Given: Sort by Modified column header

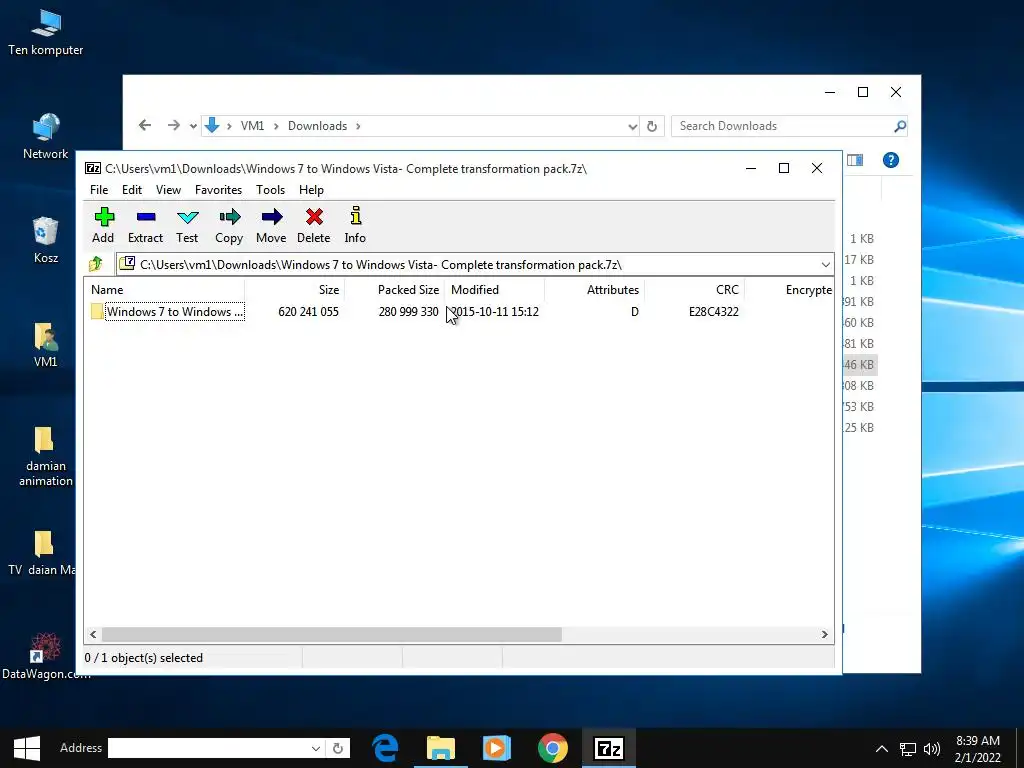Looking at the screenshot, I should tap(494, 290).
